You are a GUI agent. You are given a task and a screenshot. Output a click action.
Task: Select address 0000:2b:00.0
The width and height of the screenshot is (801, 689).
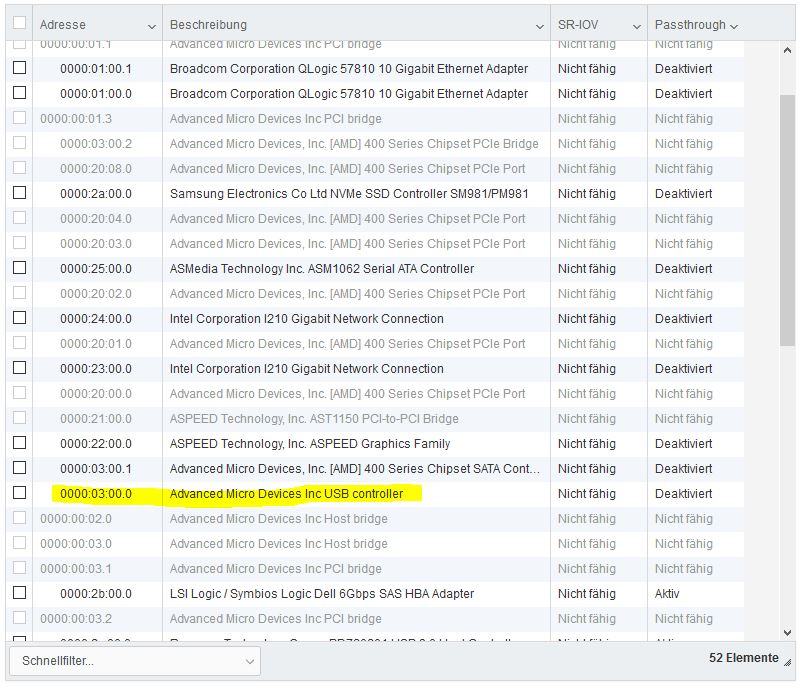(96, 593)
